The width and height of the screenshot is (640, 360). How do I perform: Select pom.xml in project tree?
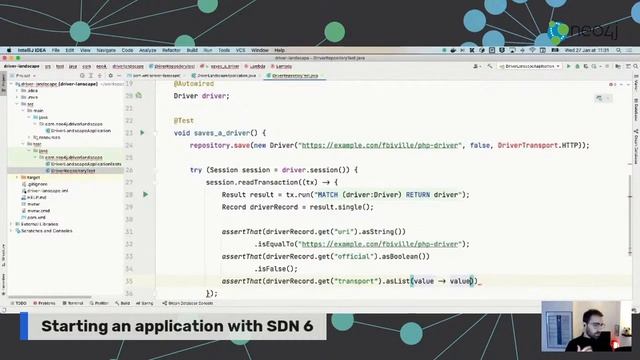click(x=33, y=218)
